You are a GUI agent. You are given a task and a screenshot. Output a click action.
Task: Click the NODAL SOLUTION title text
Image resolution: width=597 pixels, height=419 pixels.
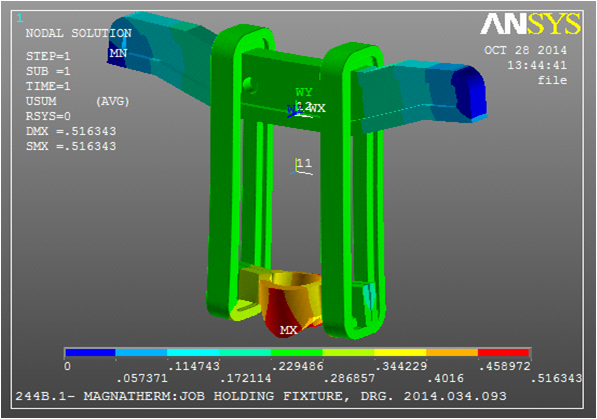click(78, 33)
